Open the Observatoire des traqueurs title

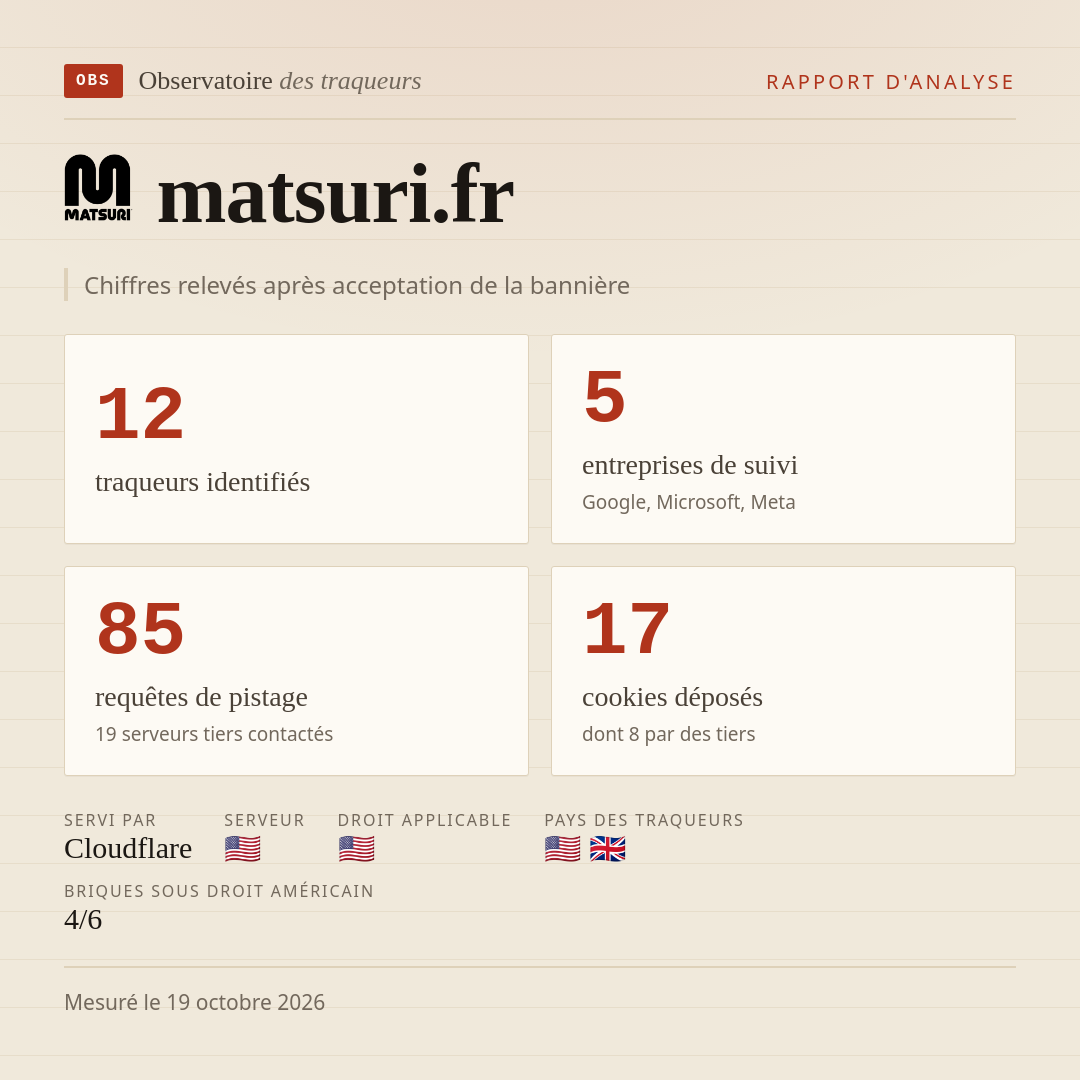[280, 81]
